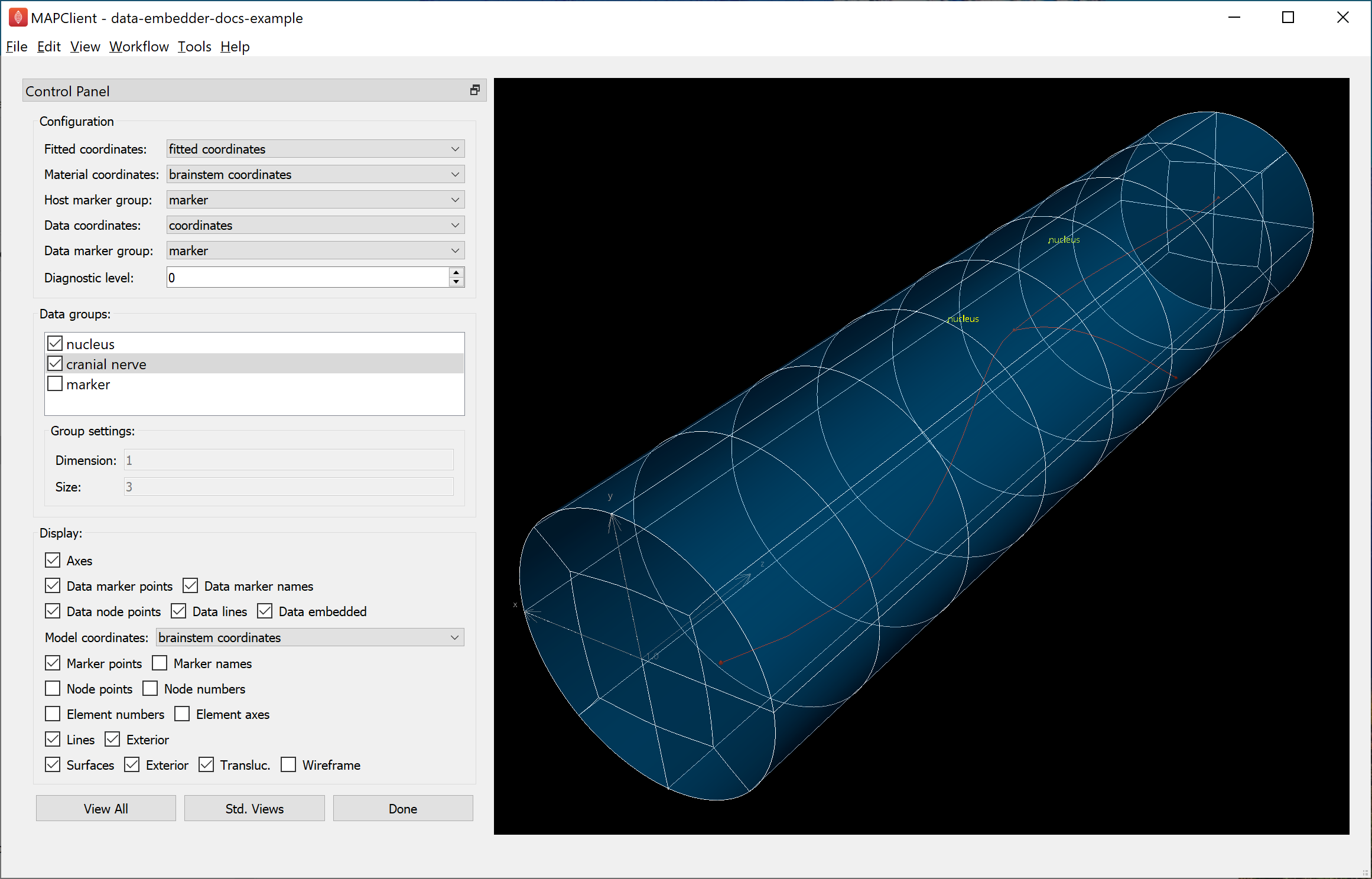Toggle Data node points checkbox
This screenshot has width=1372, height=879.
pos(53,611)
